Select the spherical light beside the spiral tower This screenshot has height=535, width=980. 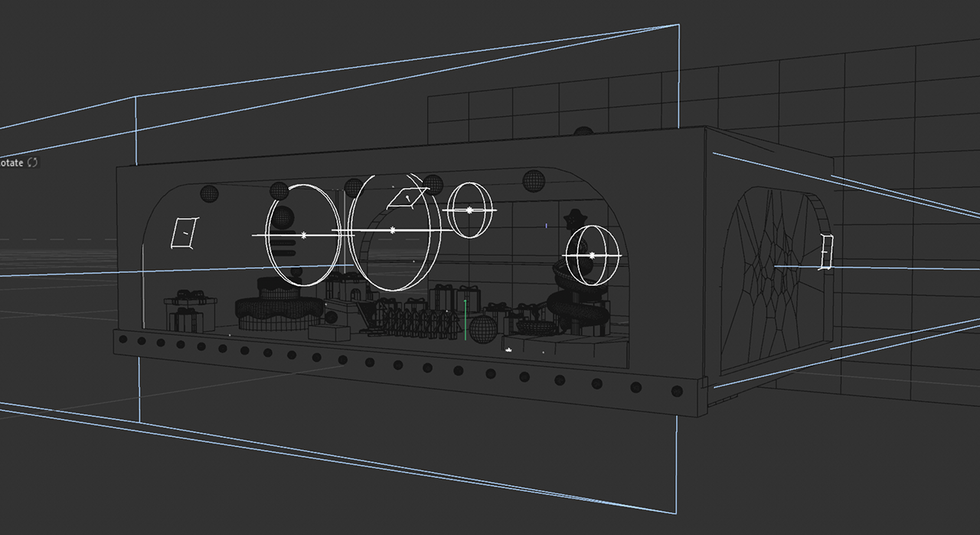592,256
